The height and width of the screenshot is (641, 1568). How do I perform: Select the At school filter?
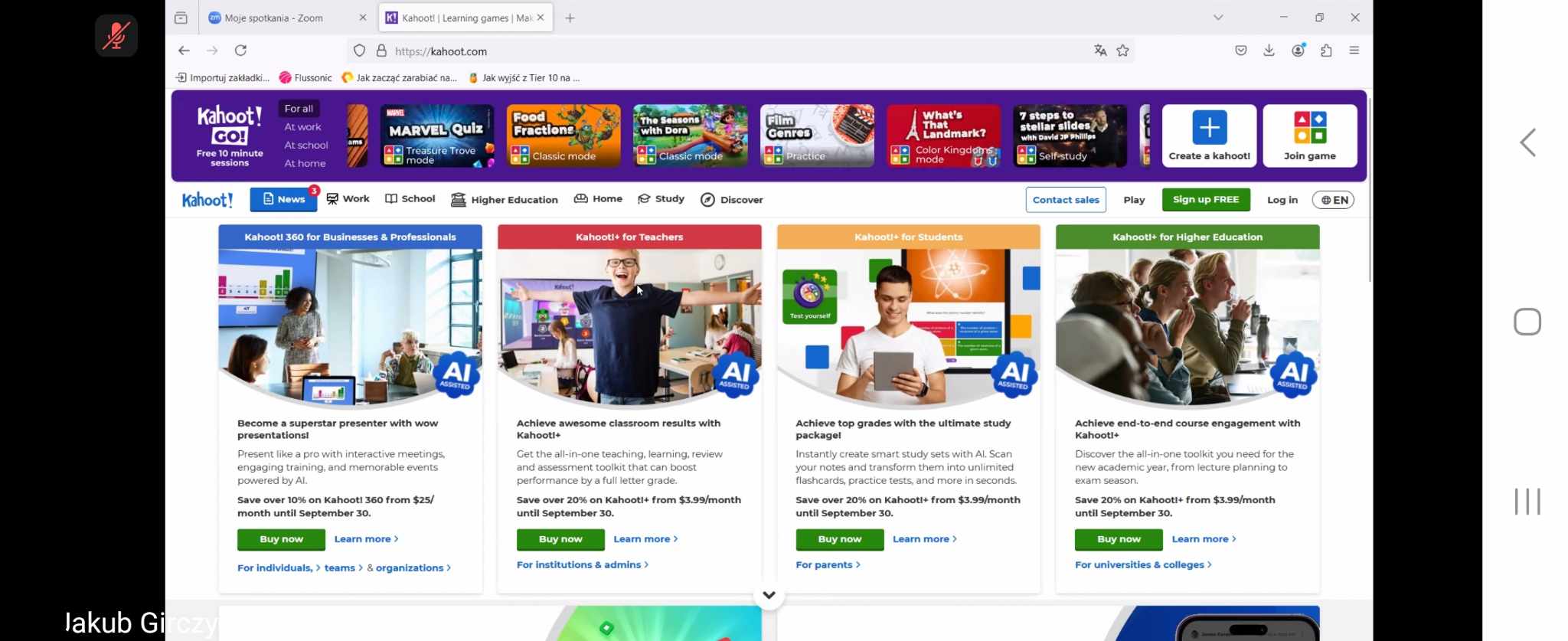(306, 146)
